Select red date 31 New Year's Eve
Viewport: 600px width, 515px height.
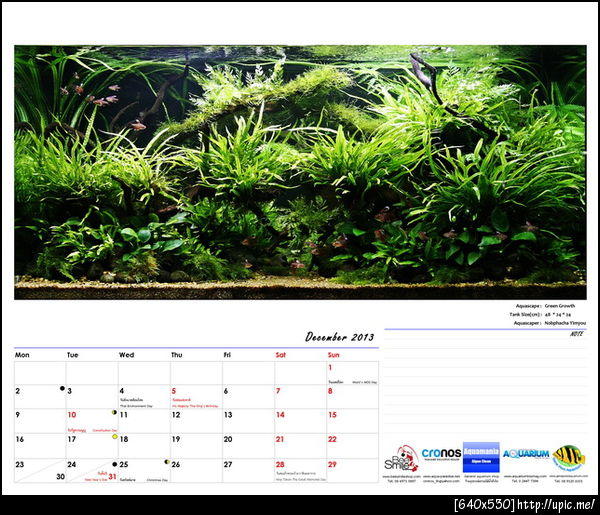112,477
